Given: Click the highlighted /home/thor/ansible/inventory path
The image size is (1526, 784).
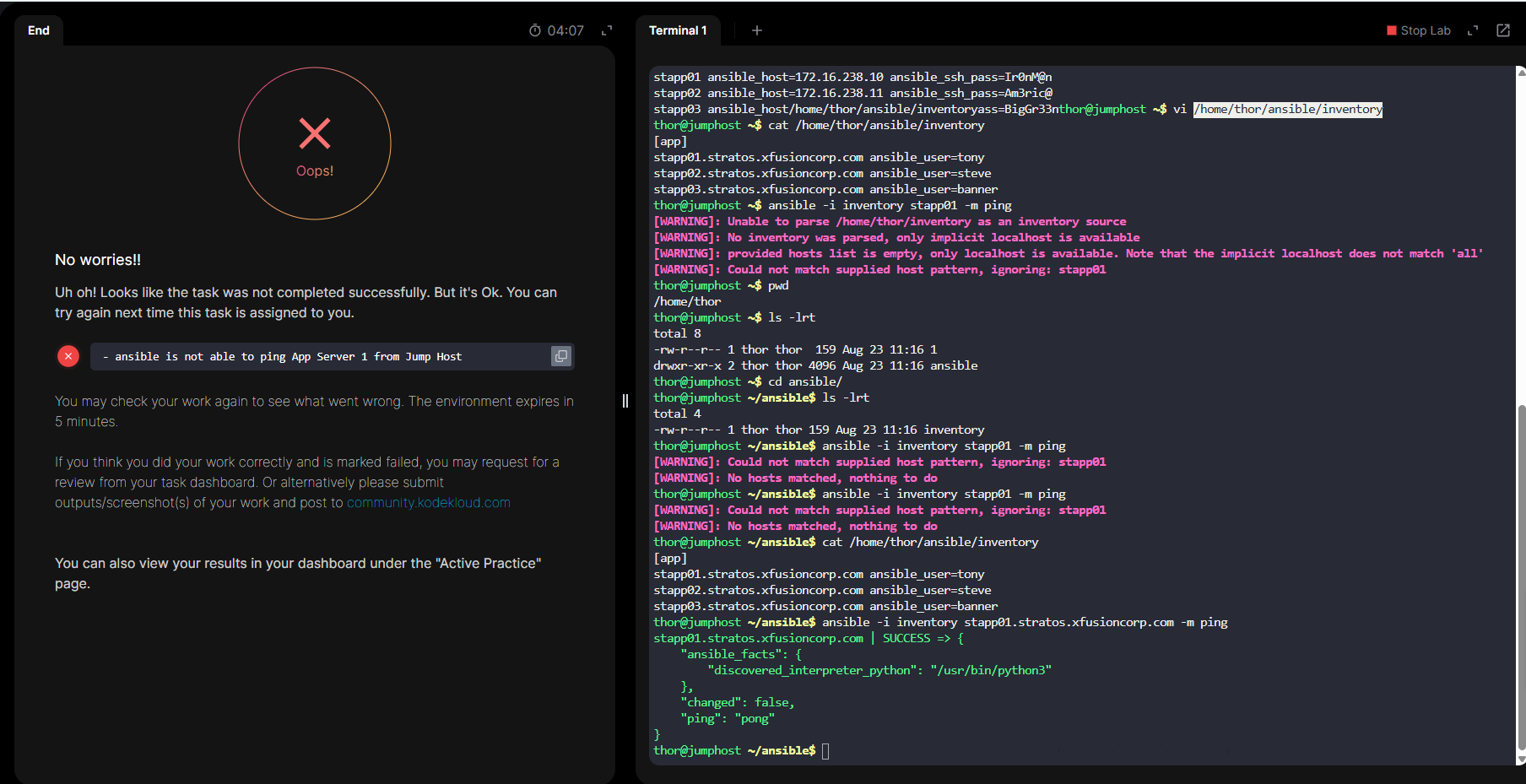Looking at the screenshot, I should pos(1287,110).
